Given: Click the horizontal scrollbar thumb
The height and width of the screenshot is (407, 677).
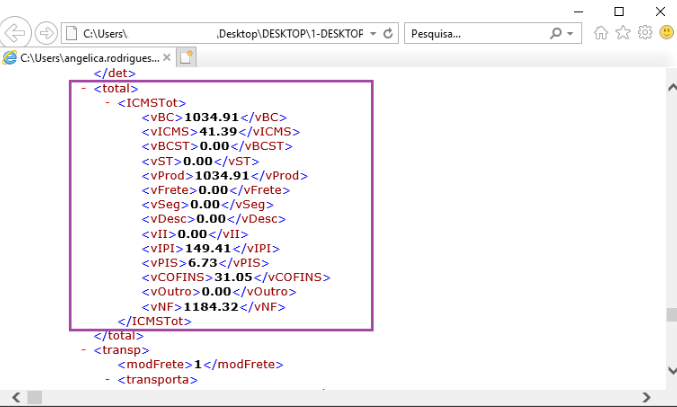Looking at the screenshot, I should click(x=35, y=397).
